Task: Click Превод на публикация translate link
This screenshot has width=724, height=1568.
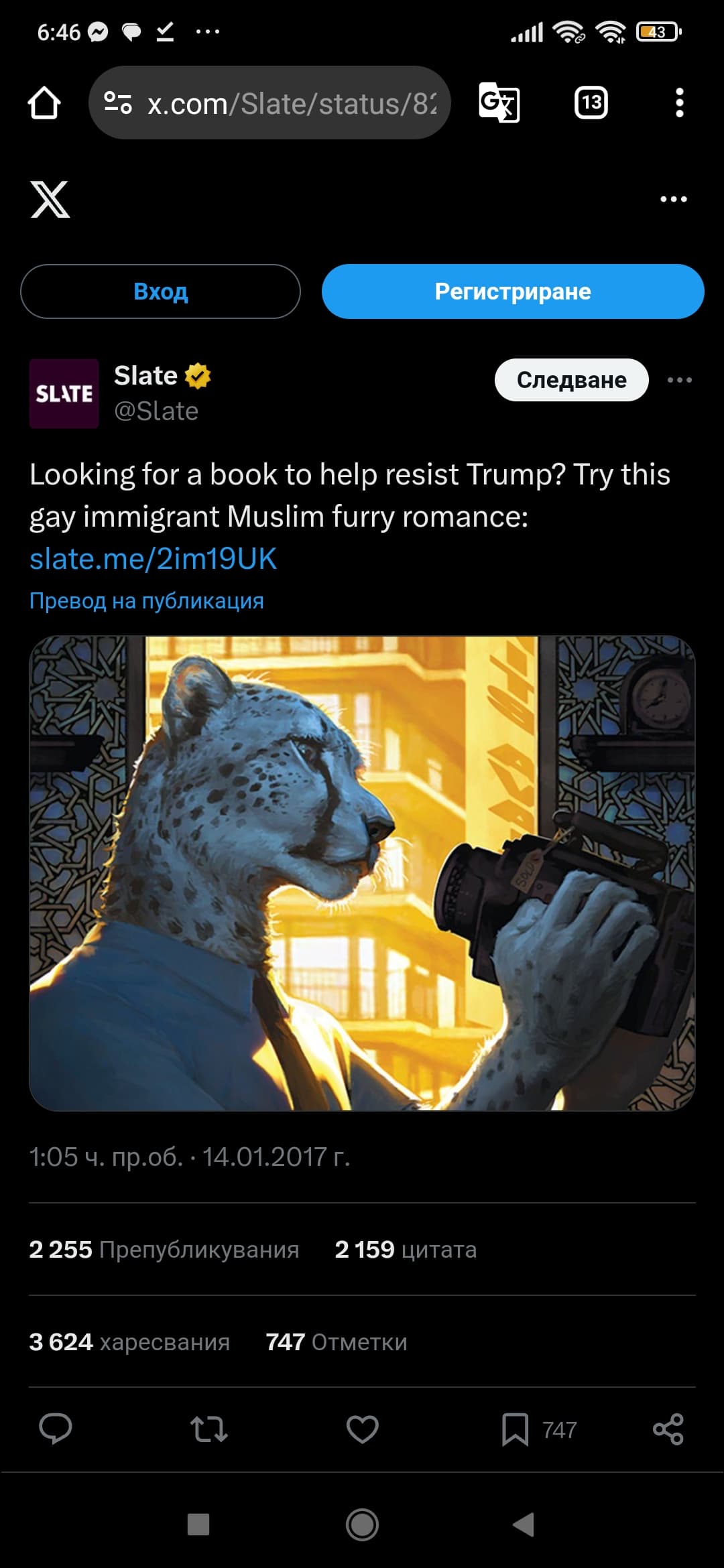Action: coord(147,600)
